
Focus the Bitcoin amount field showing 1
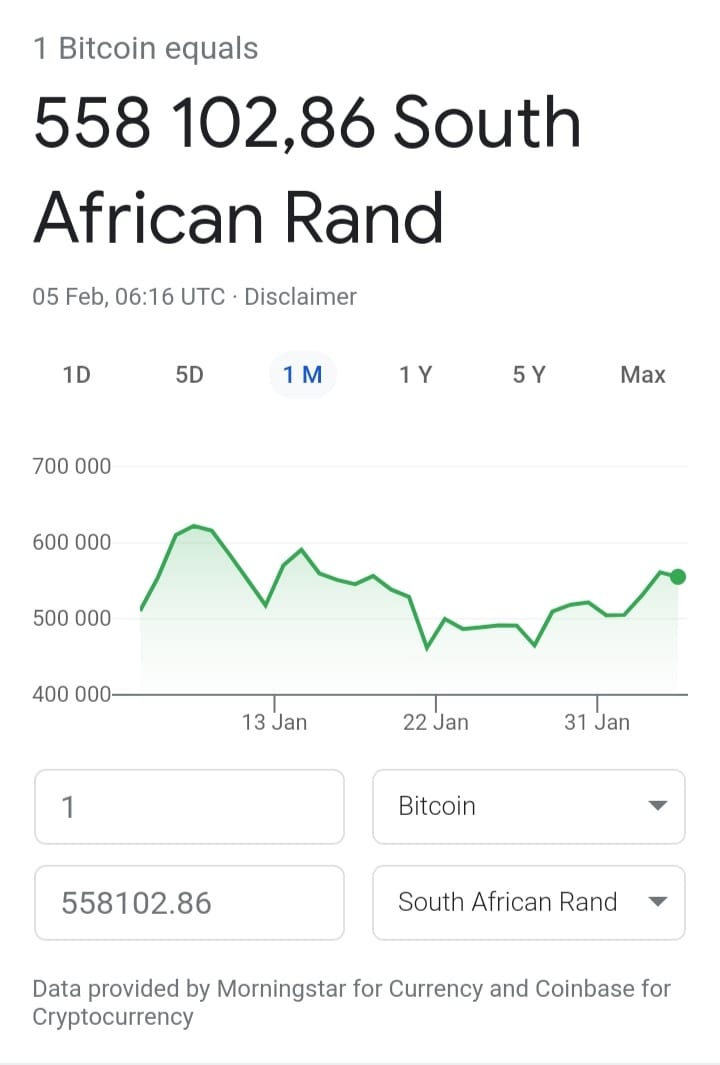pos(190,806)
